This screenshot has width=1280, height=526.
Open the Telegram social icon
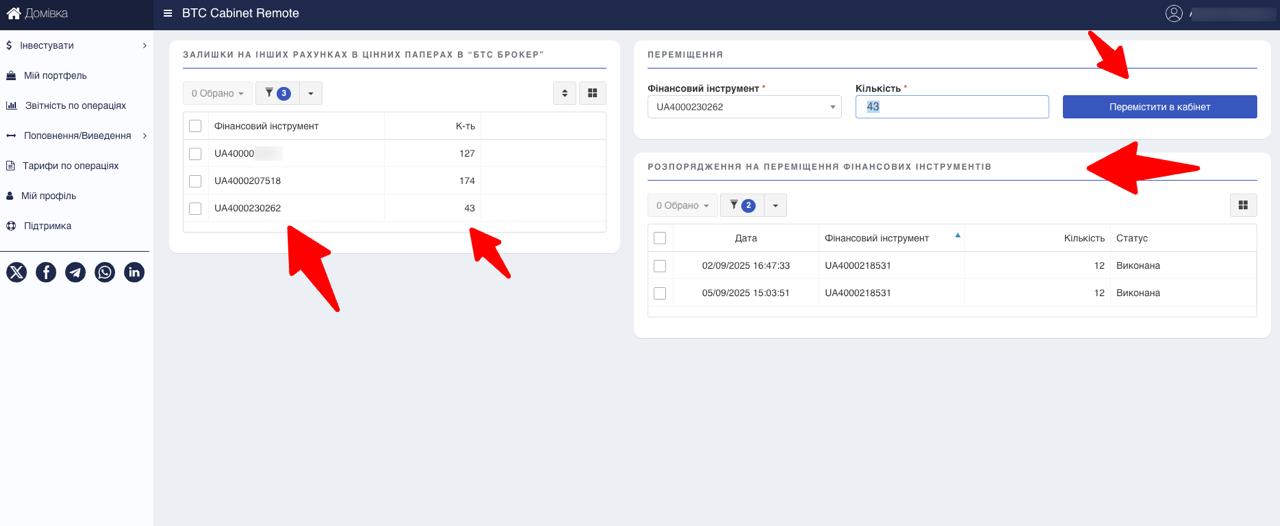click(75, 272)
